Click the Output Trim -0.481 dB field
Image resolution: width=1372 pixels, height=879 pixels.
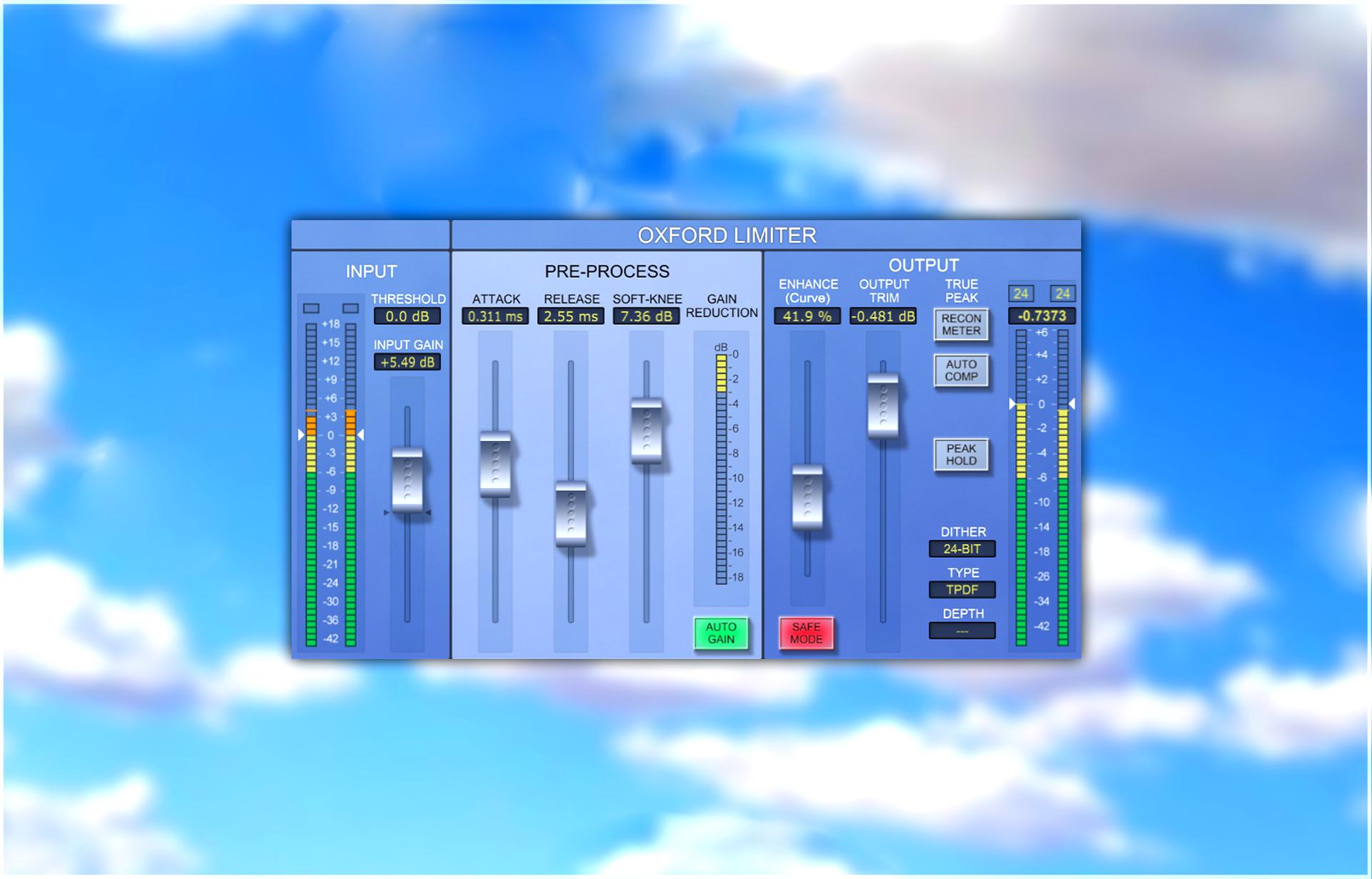[883, 316]
